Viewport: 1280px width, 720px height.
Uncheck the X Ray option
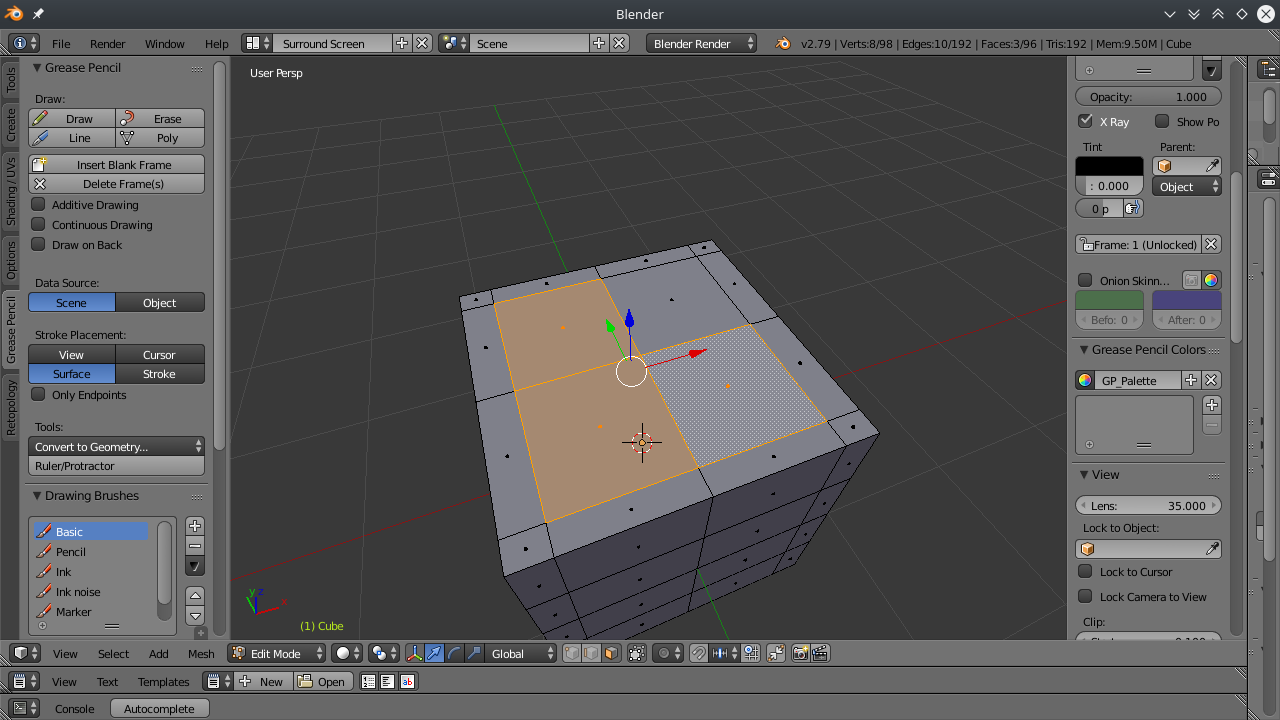(1085, 121)
